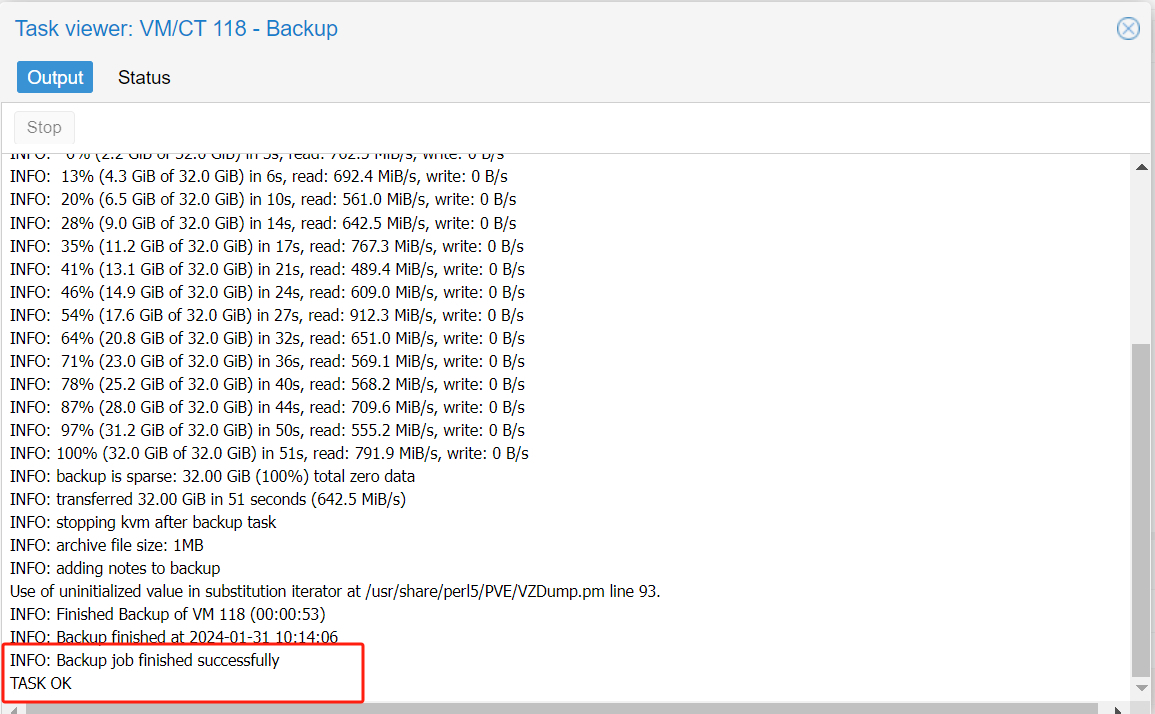Click the line 'stopping kvm after backup task'

tap(143, 522)
